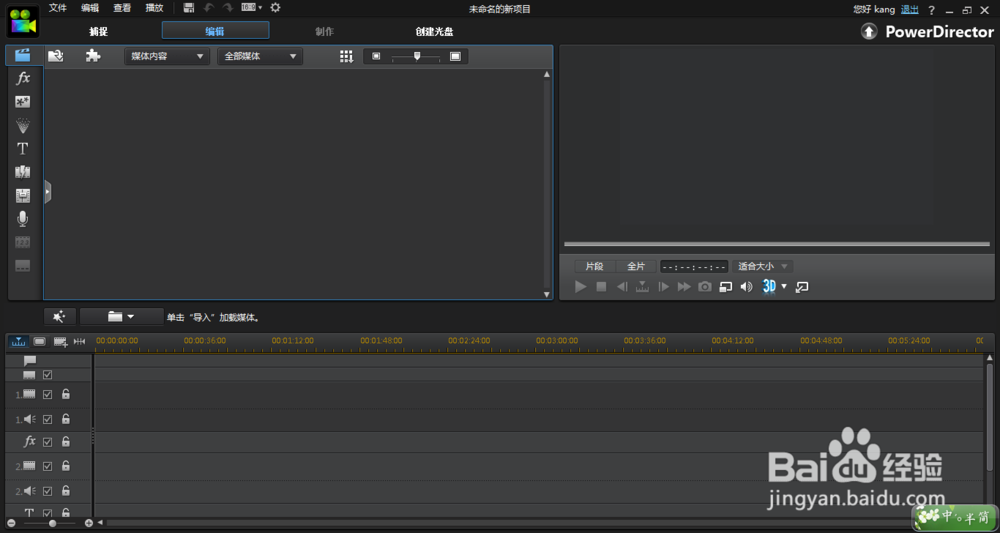Click the plug-ins puzzle piece icon

tap(93, 56)
